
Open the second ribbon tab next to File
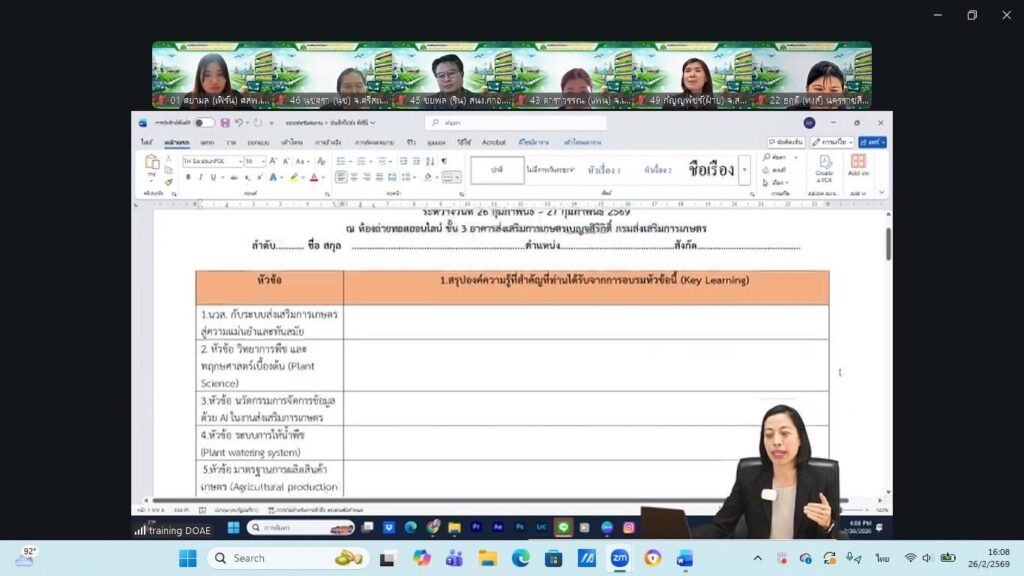tap(177, 143)
